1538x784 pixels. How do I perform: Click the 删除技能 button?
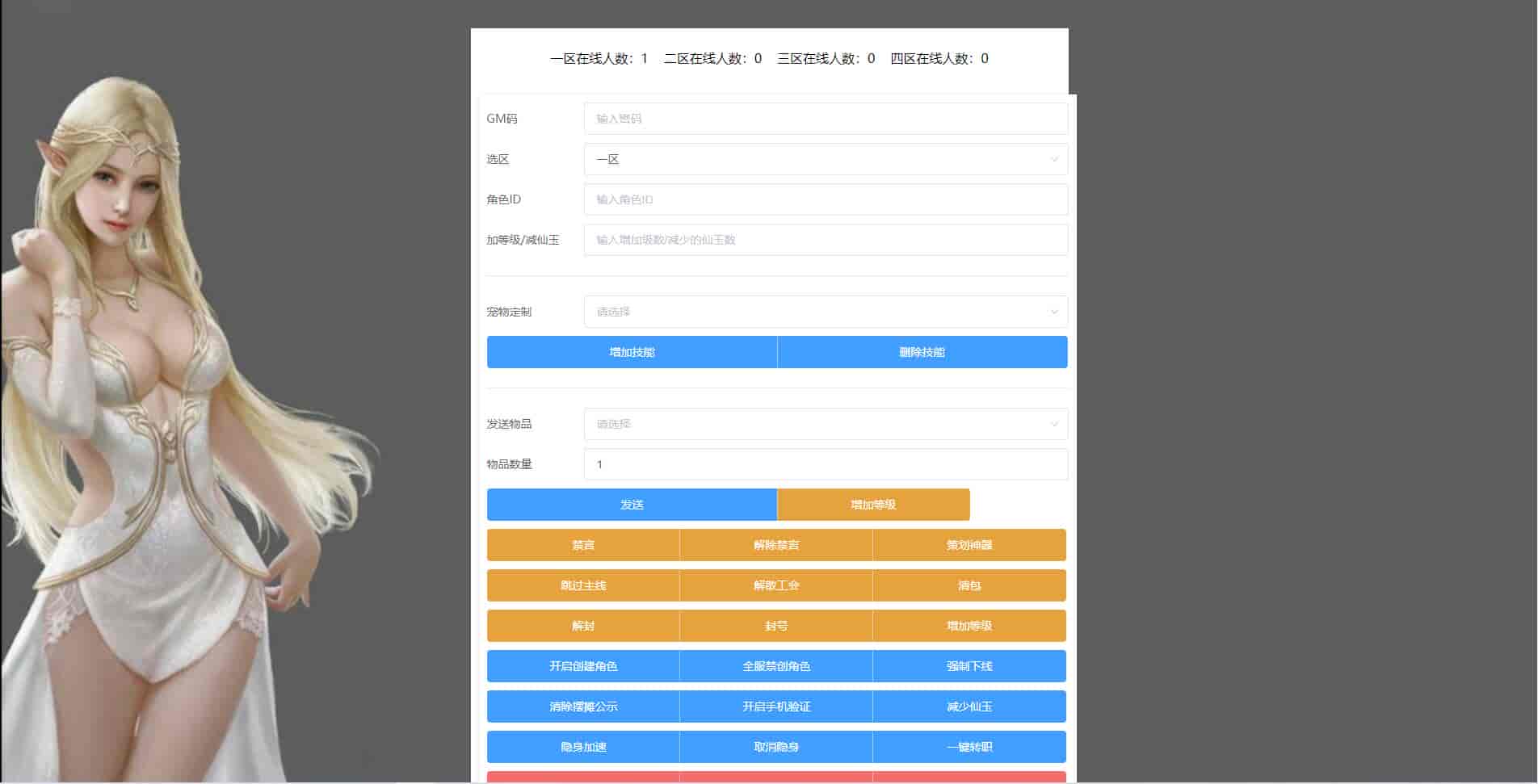tap(922, 352)
